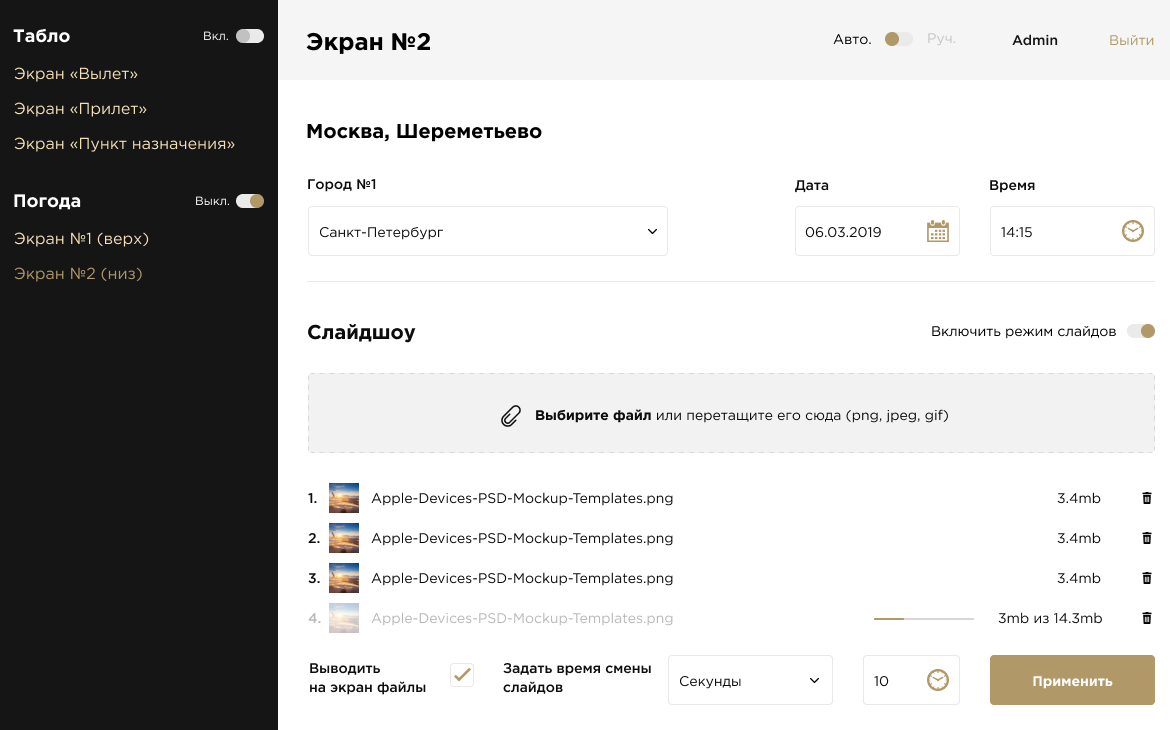This screenshot has width=1170, height=730.
Task: Click the upload progress bar of file 4
Action: 923,619
